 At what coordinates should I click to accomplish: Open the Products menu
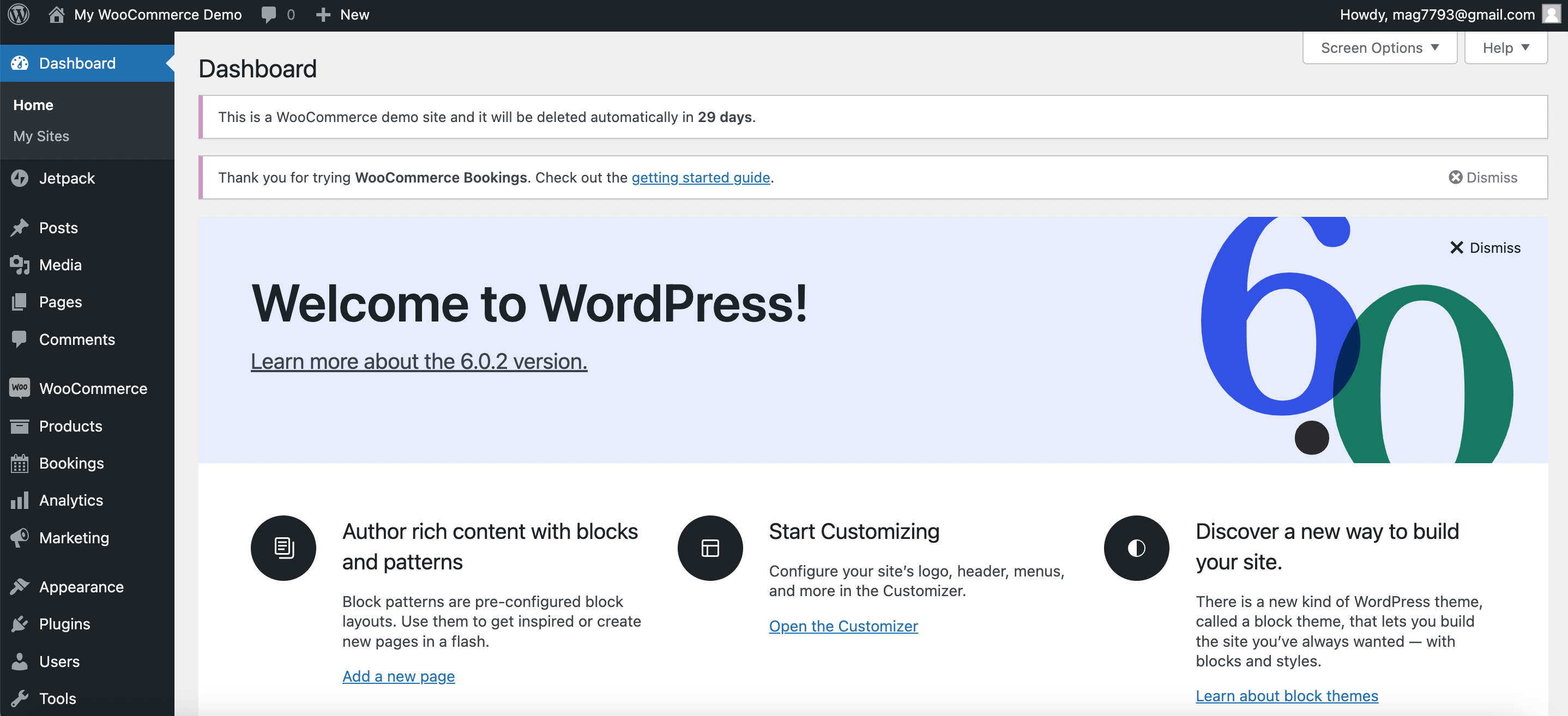coord(87,426)
